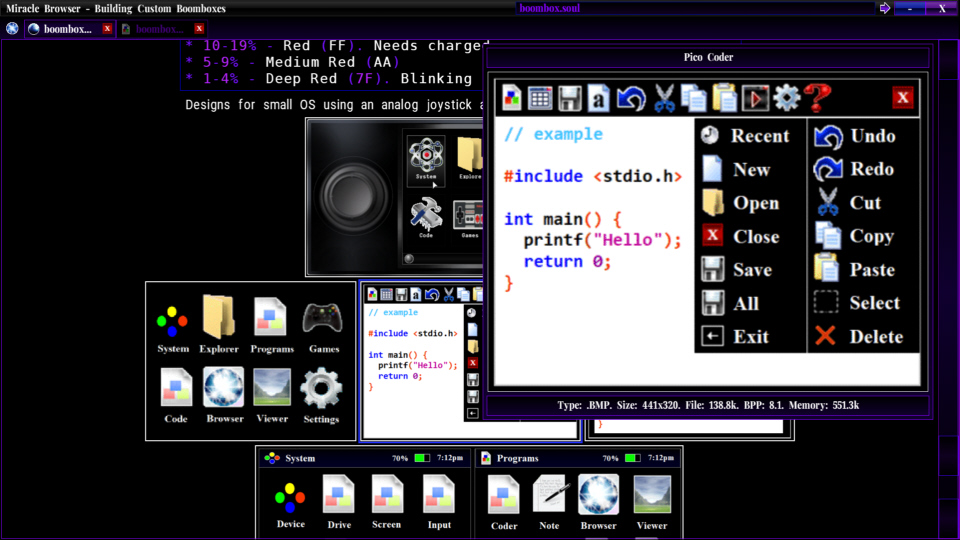
Task: Close the Pico Coder panel with red X
Action: click(902, 97)
